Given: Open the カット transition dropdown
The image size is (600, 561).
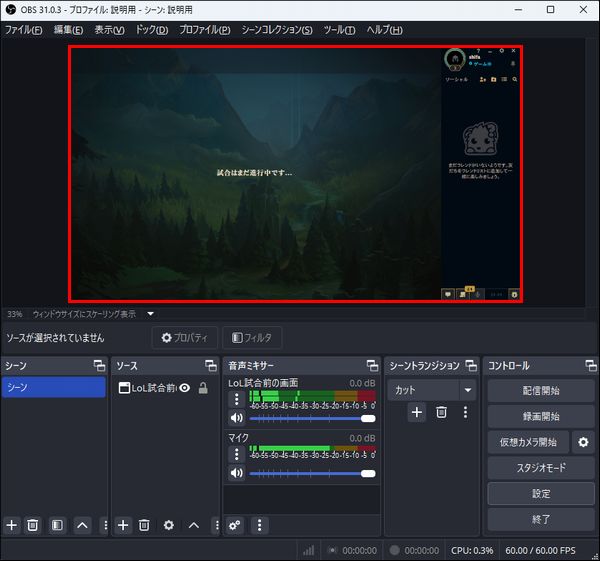Looking at the screenshot, I should 432,390.
